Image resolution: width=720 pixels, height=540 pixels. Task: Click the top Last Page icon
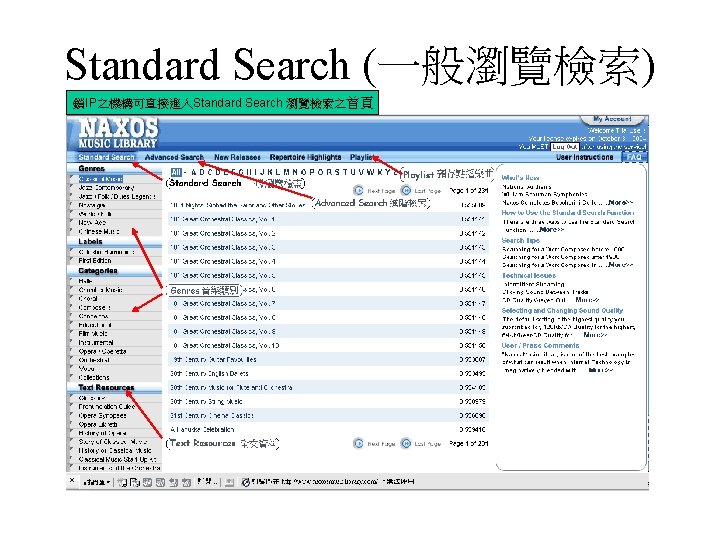click(x=406, y=190)
